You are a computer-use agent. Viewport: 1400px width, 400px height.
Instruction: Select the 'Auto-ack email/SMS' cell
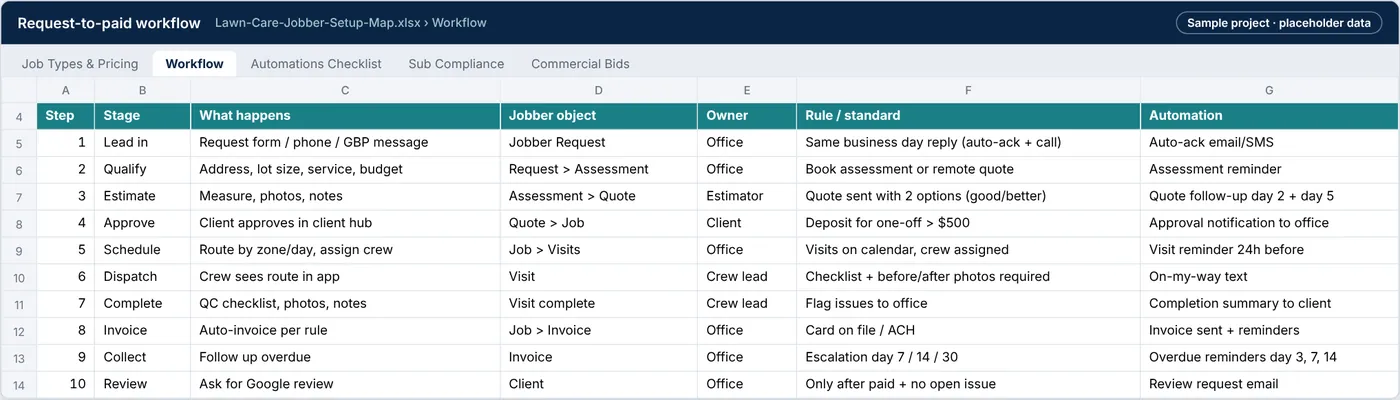[1269, 143]
